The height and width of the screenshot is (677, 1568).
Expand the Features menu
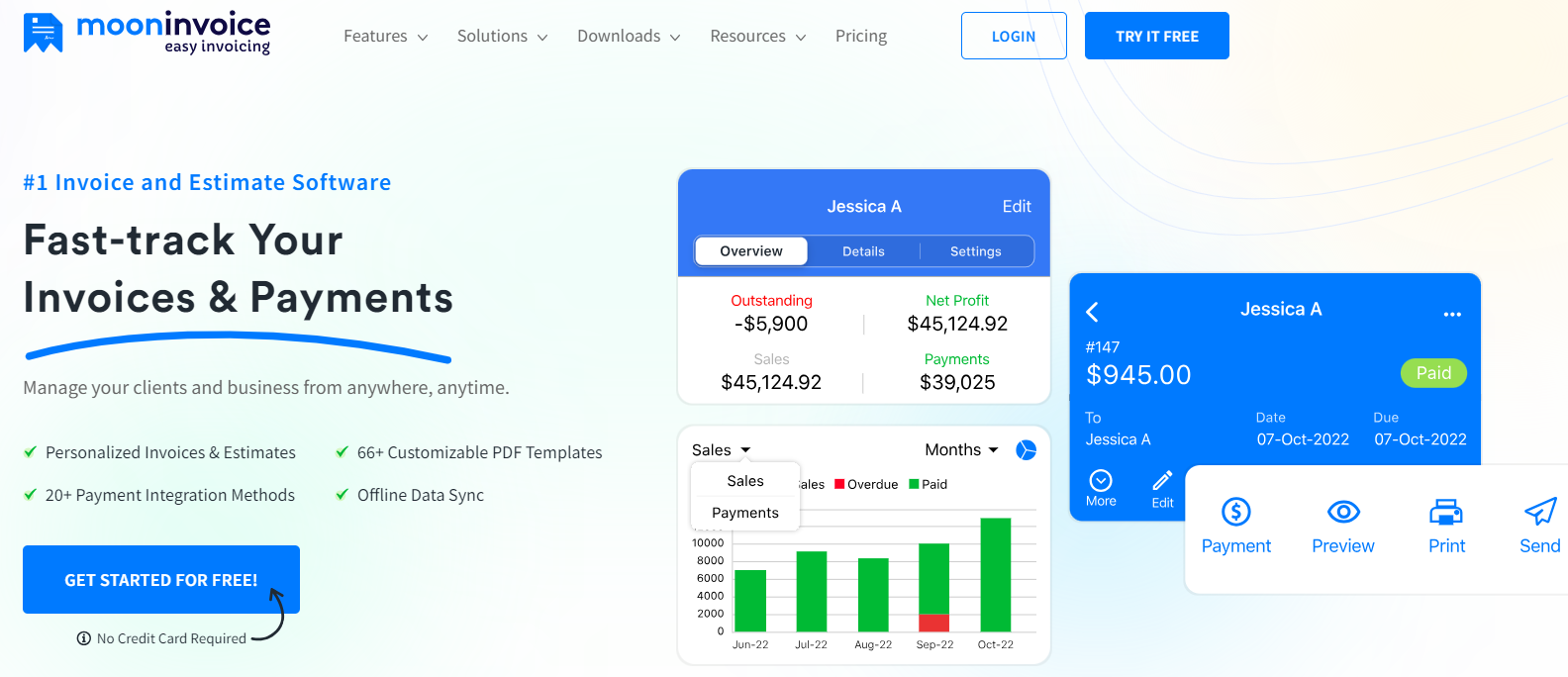[385, 36]
